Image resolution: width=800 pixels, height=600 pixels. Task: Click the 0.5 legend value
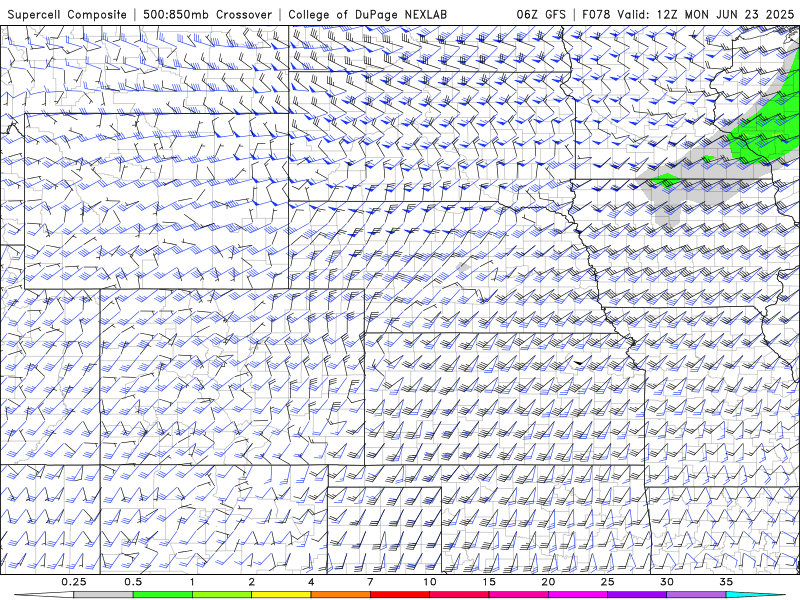[x=133, y=582]
